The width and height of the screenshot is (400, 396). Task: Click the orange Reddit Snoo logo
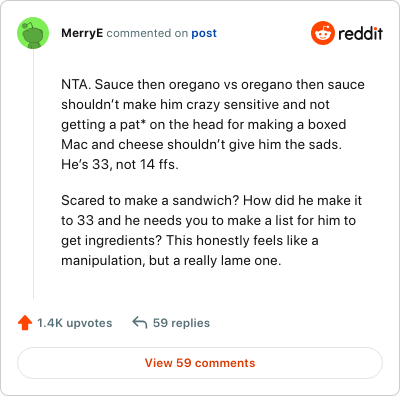pyautogui.click(x=322, y=33)
